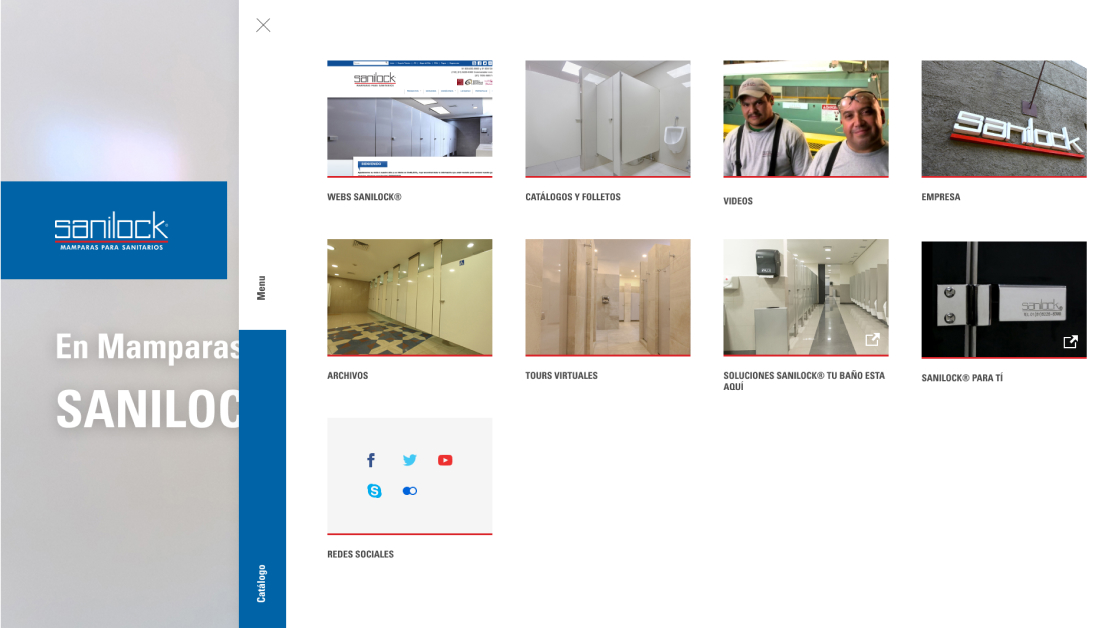The width and height of the screenshot is (1116, 628).
Task: Click external link icon on Soluciones thumbnail
Action: tap(873, 340)
